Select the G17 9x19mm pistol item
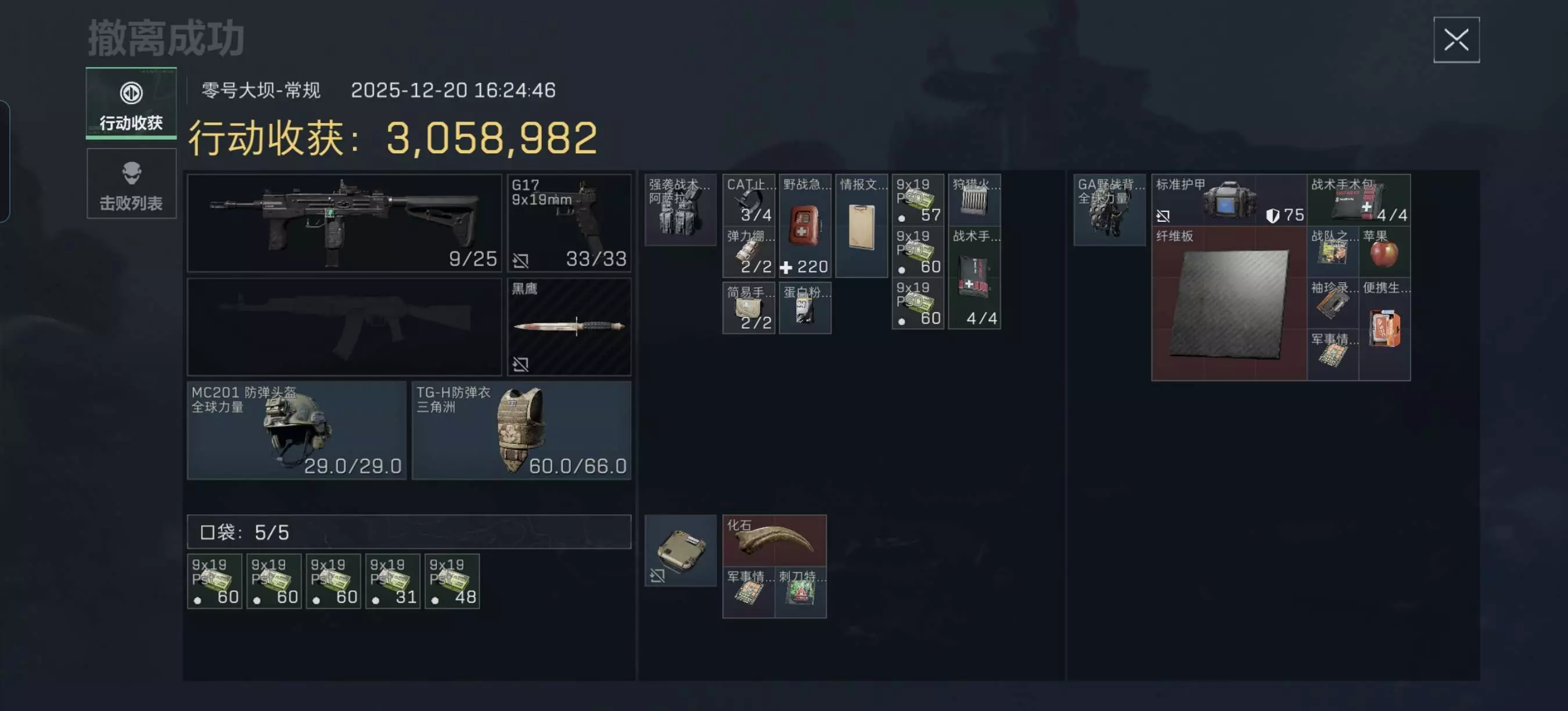This screenshot has height=711, width=1568. pos(569,223)
